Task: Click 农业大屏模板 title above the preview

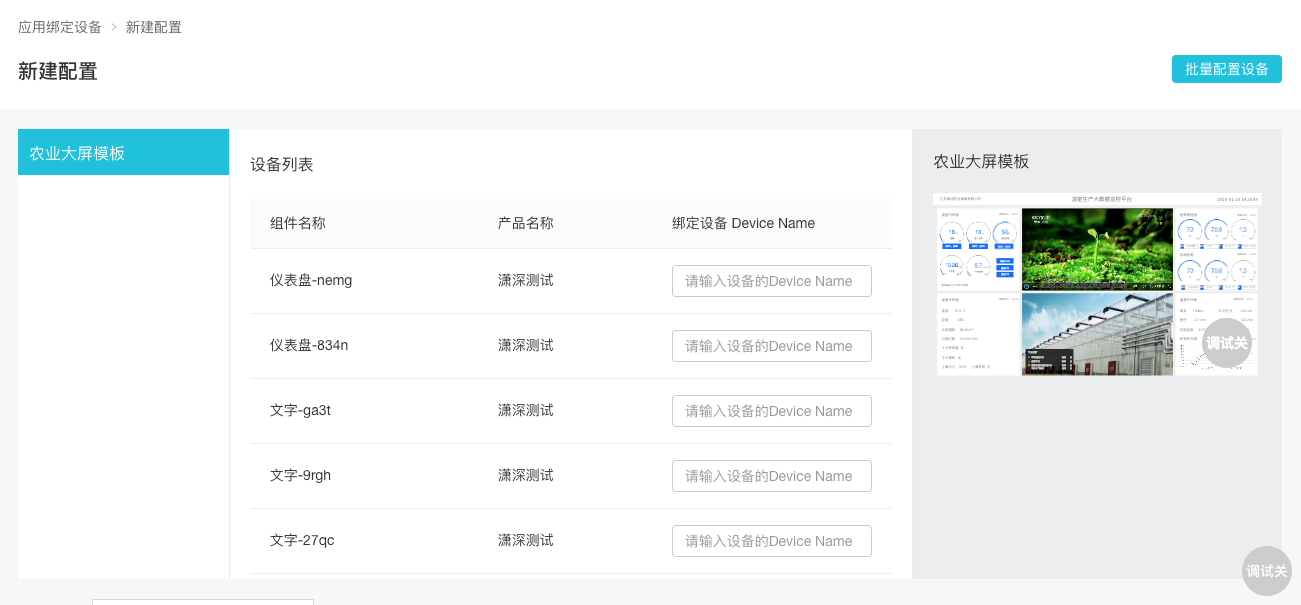Action: click(x=981, y=161)
